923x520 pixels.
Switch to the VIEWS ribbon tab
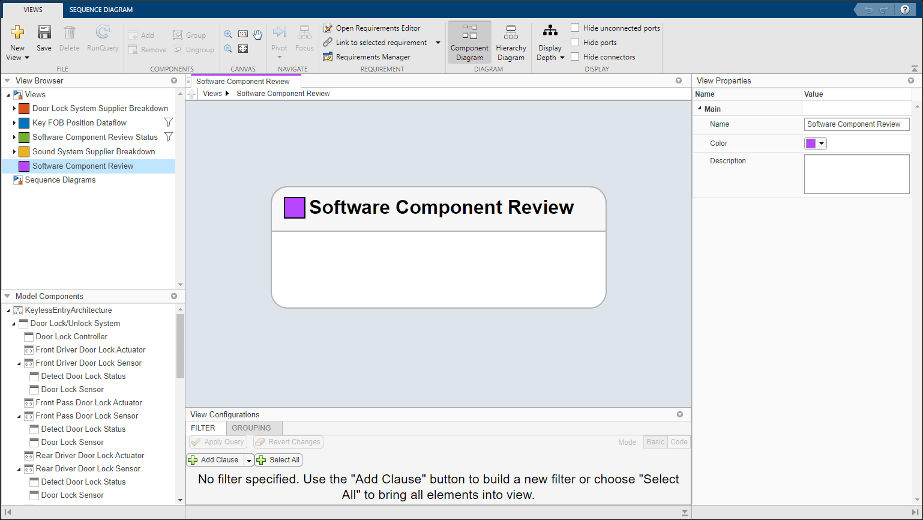pyautogui.click(x=33, y=9)
